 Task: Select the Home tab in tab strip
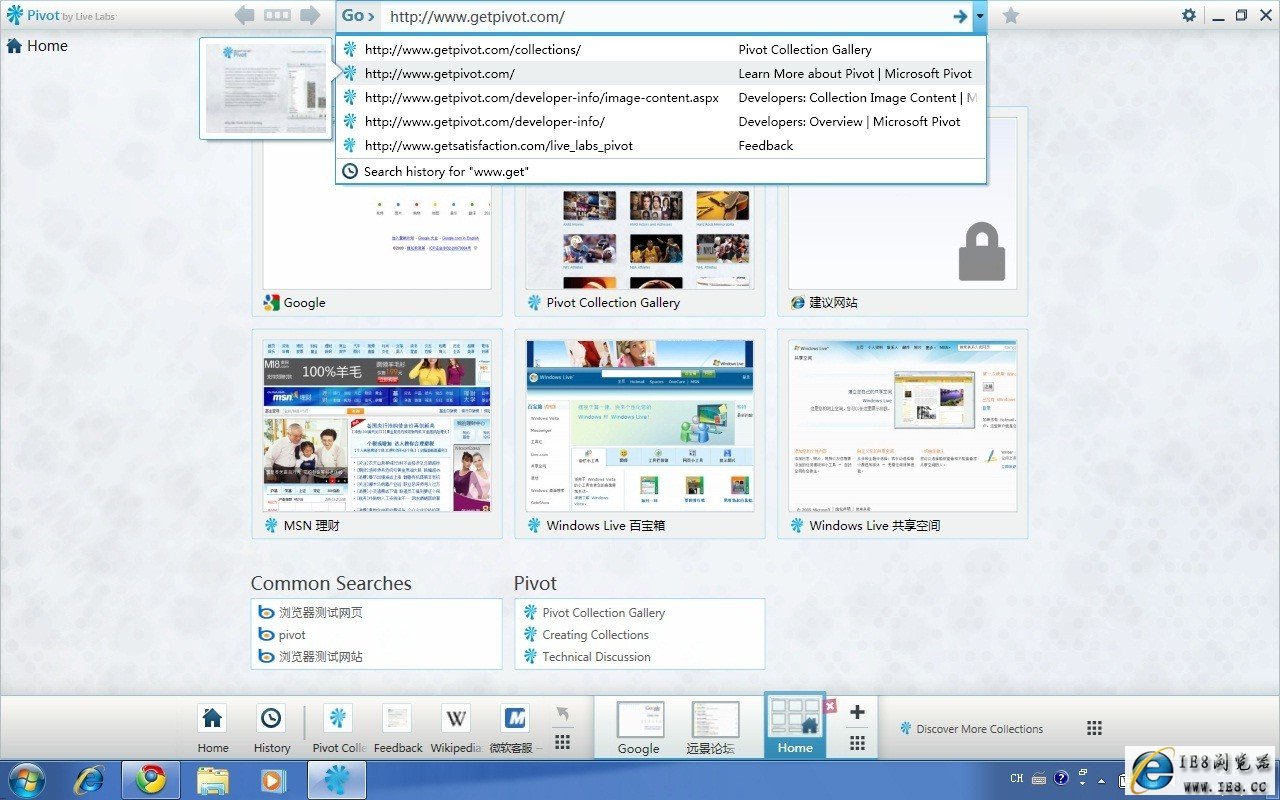[x=795, y=725]
